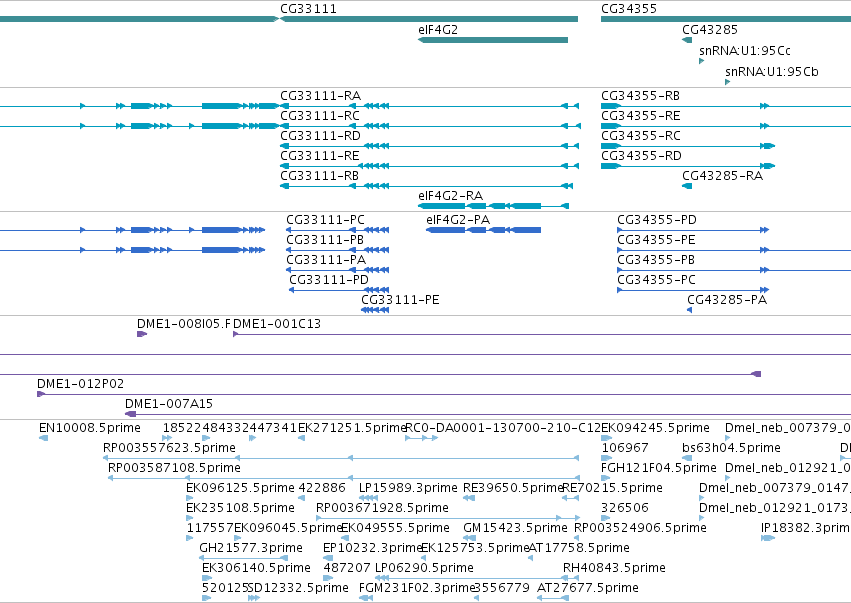Select EST EK235108.5prime
The image size is (851, 603).
240,509
